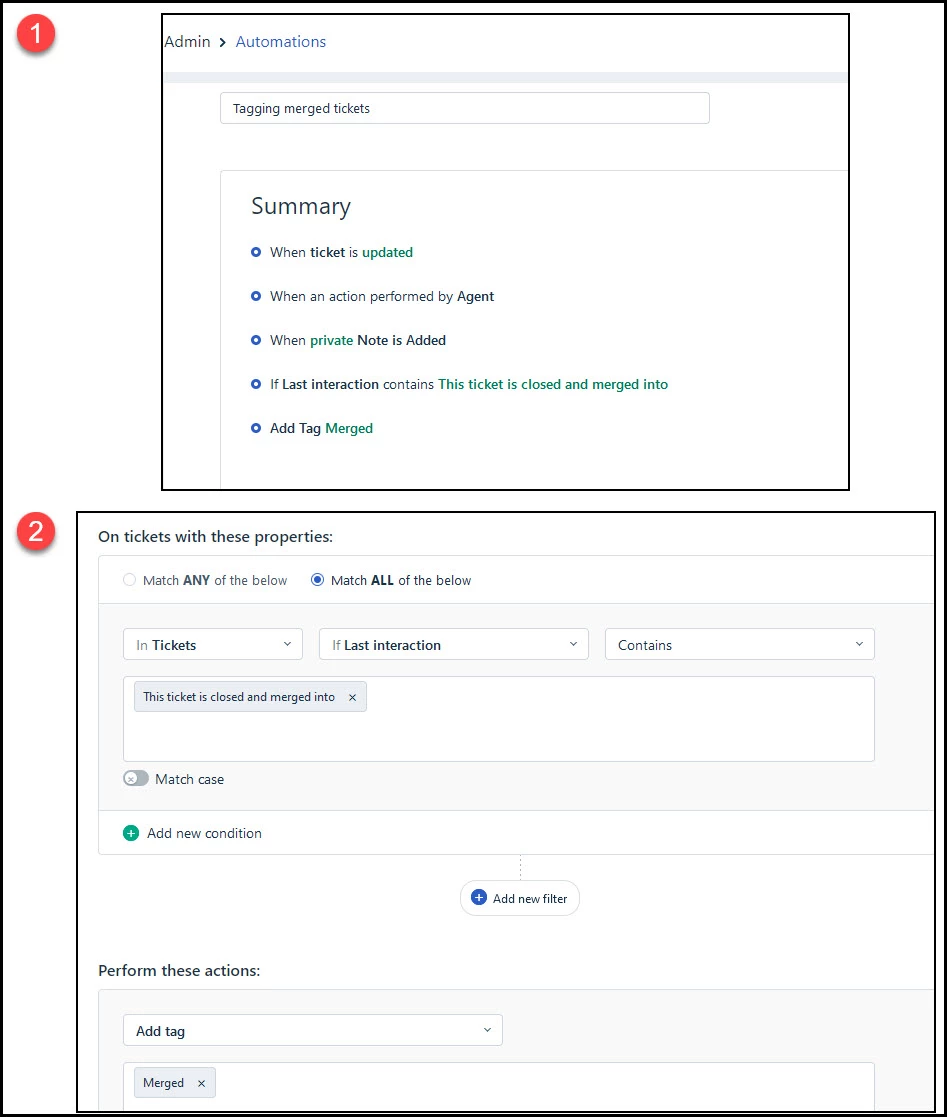
Task: Remove the Merged tag chip
Action: (x=202, y=1083)
